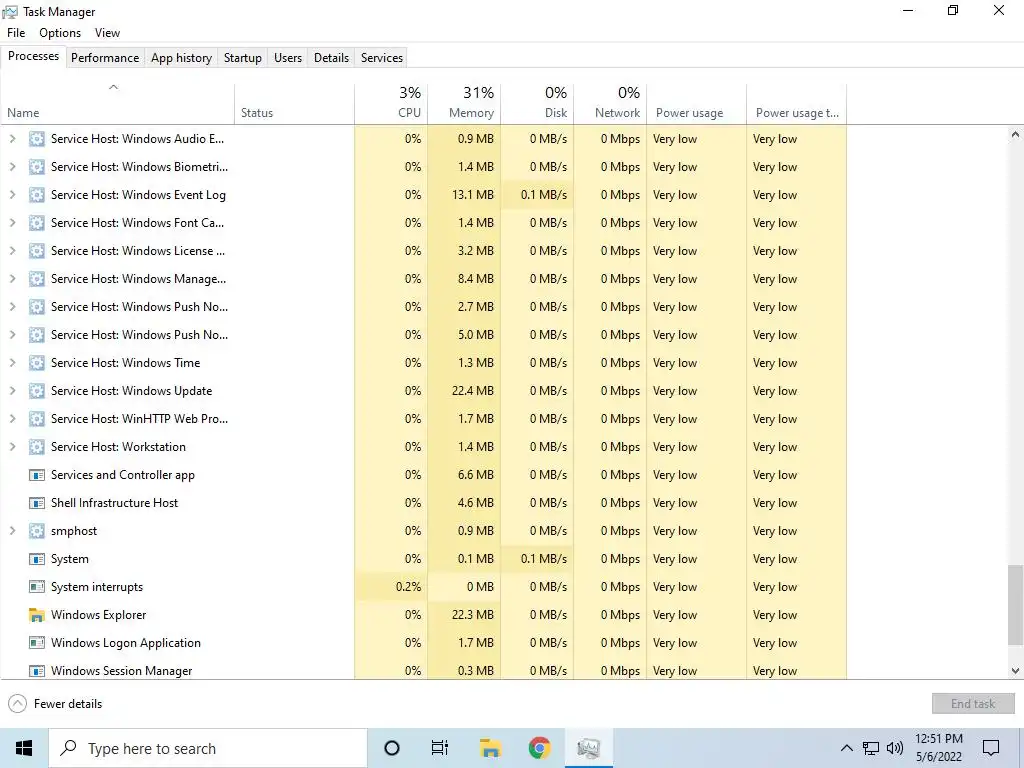Launch Google Chrome from the taskbar
This screenshot has width=1024, height=768.
(x=539, y=748)
